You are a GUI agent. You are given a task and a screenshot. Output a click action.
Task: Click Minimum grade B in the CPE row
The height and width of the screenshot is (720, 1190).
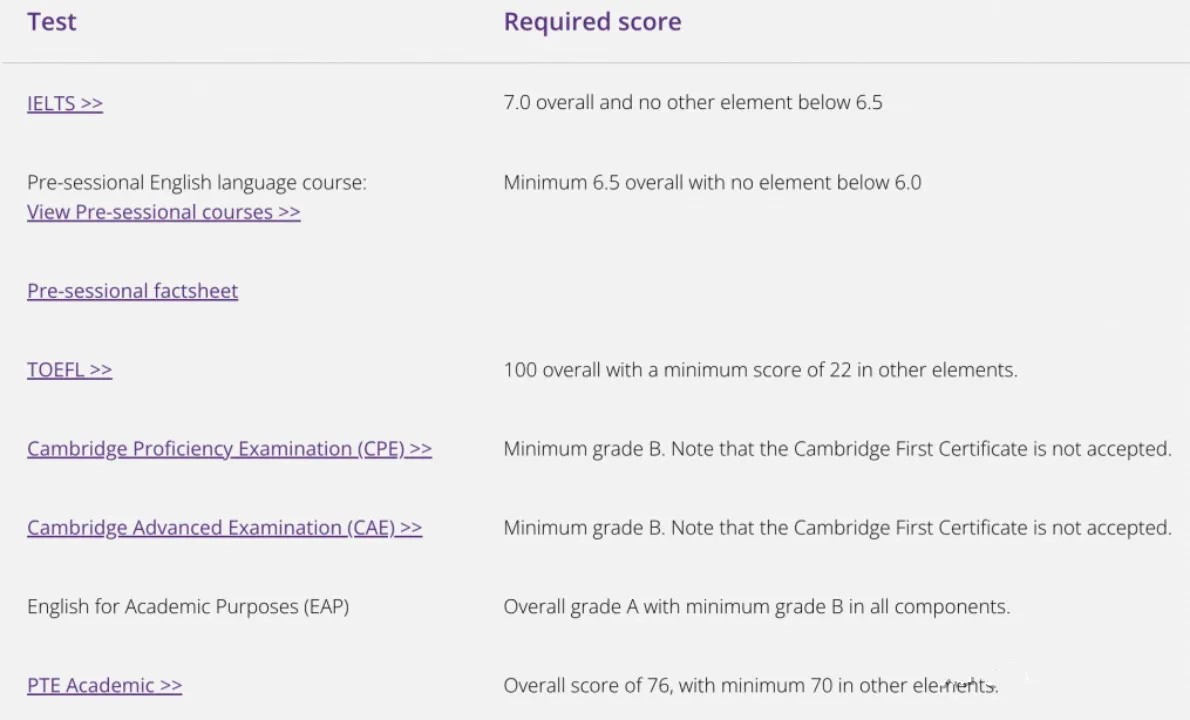[584, 449]
